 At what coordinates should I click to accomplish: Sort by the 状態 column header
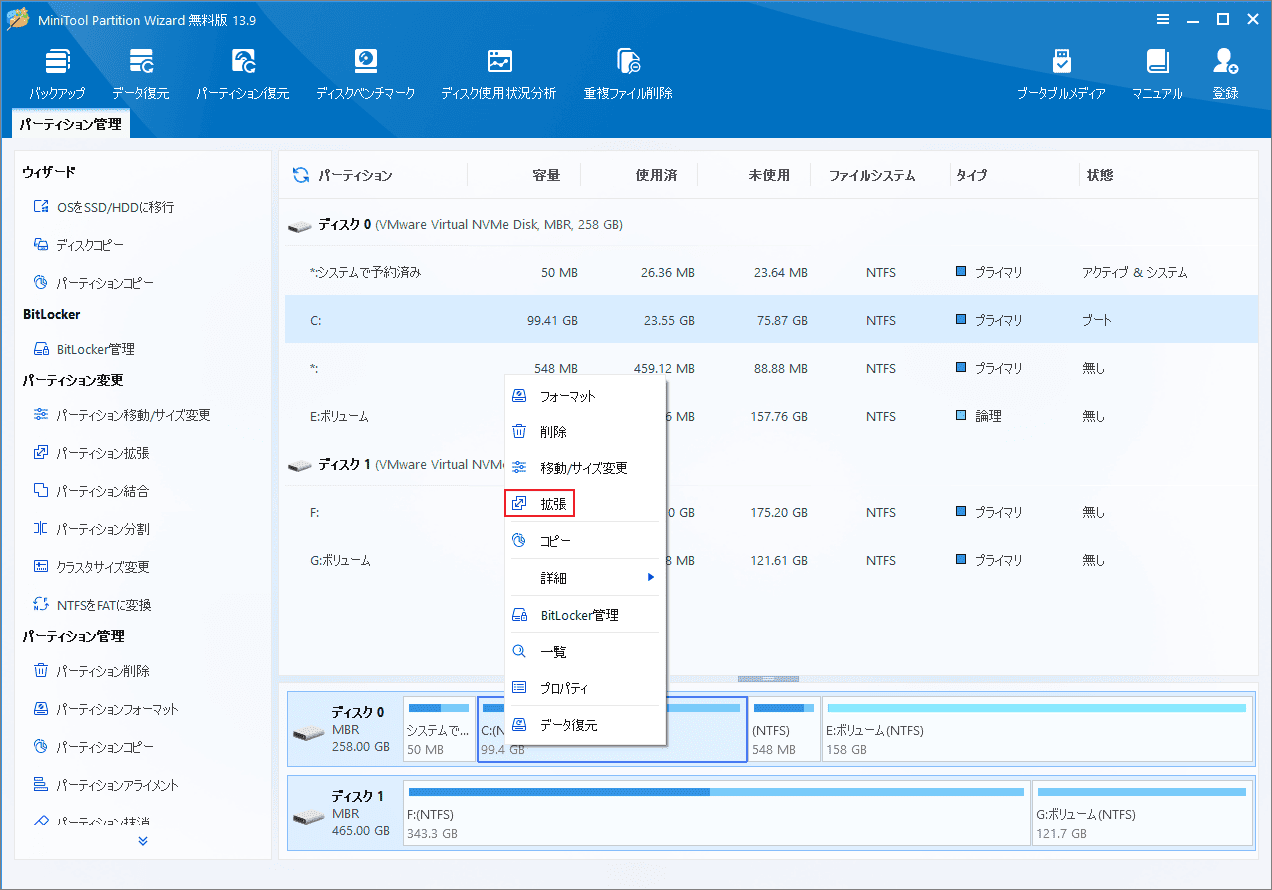(x=1100, y=175)
